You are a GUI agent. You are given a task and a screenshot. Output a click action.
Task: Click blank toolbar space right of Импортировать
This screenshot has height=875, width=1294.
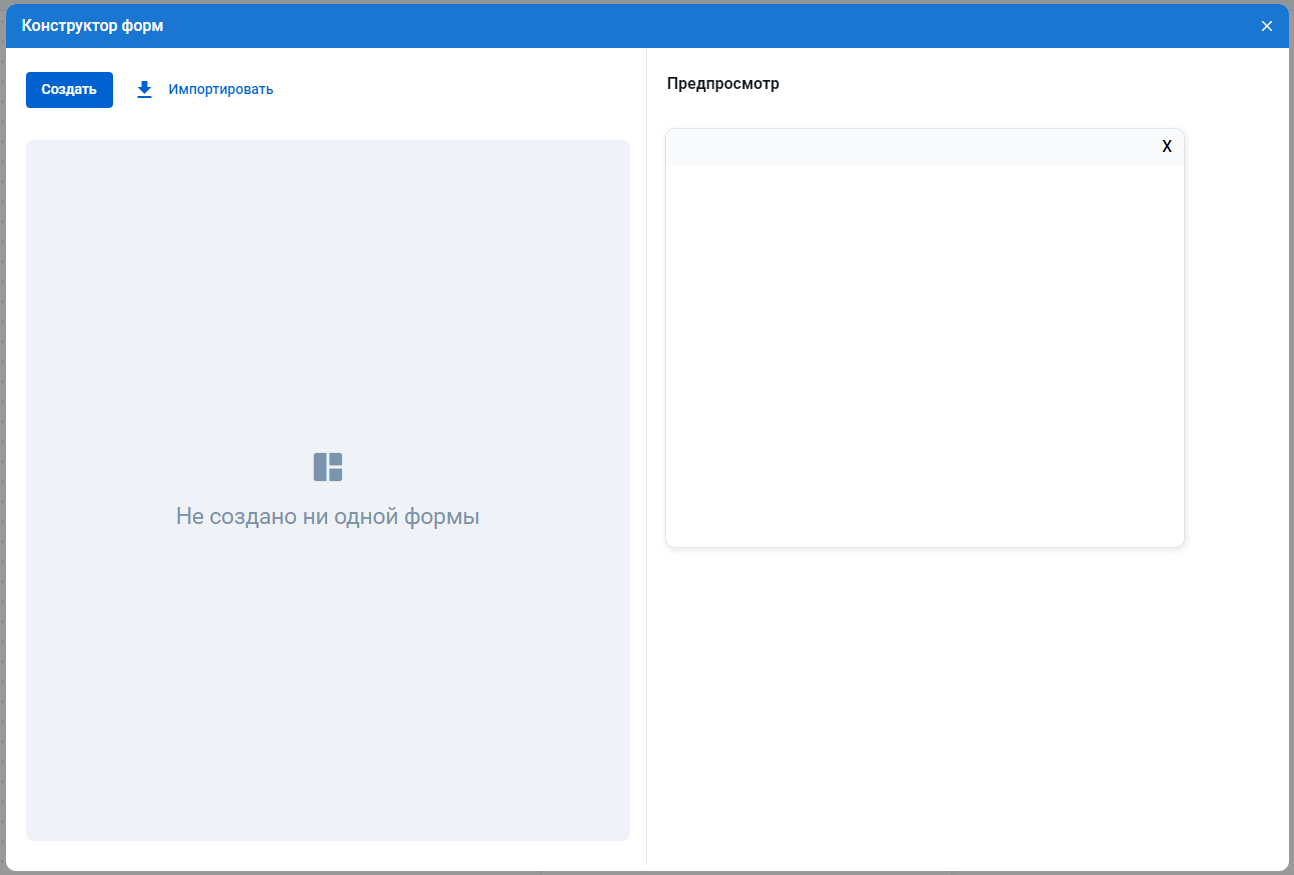pos(450,89)
